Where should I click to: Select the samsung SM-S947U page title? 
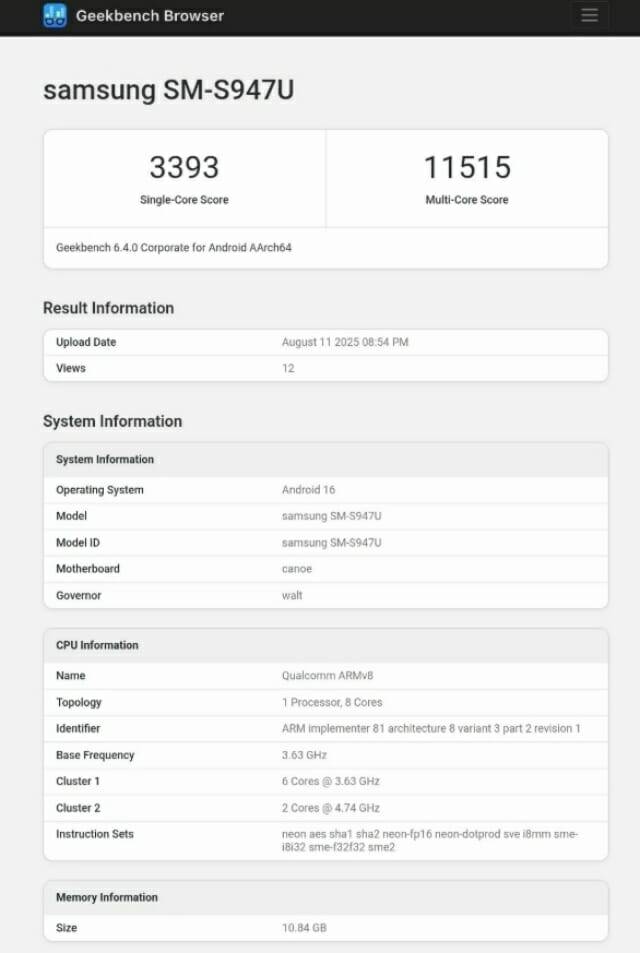tap(168, 90)
